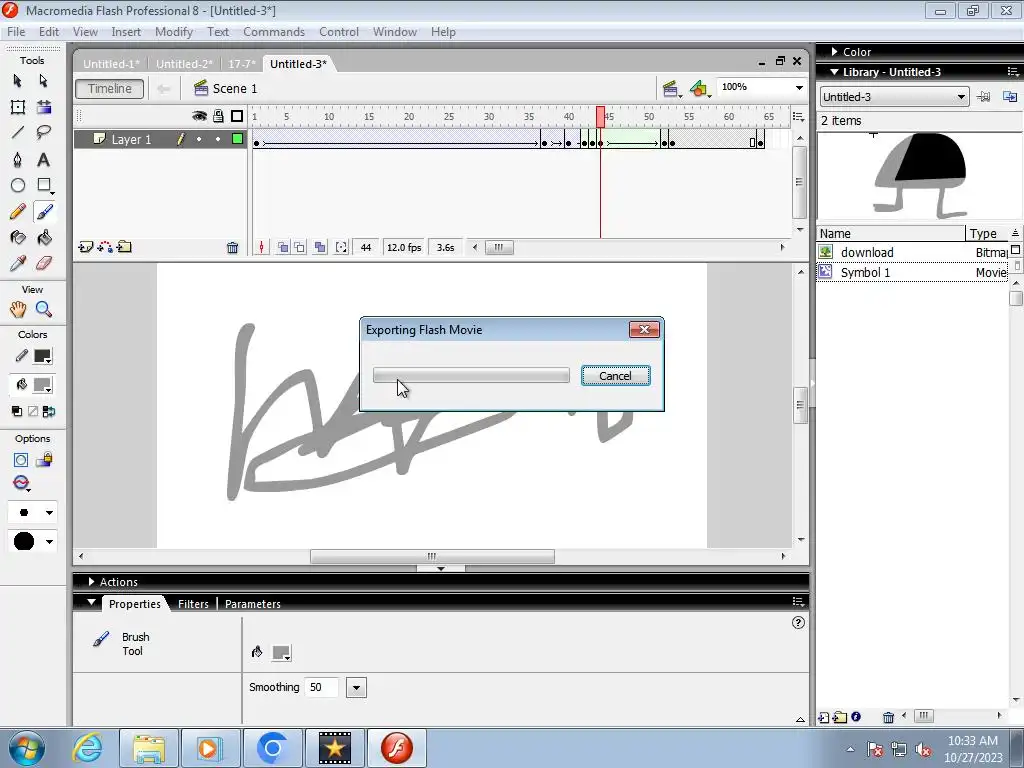Viewport: 1024px width, 768px height.
Task: Activate the Pencil tool
Action: pos(18,212)
